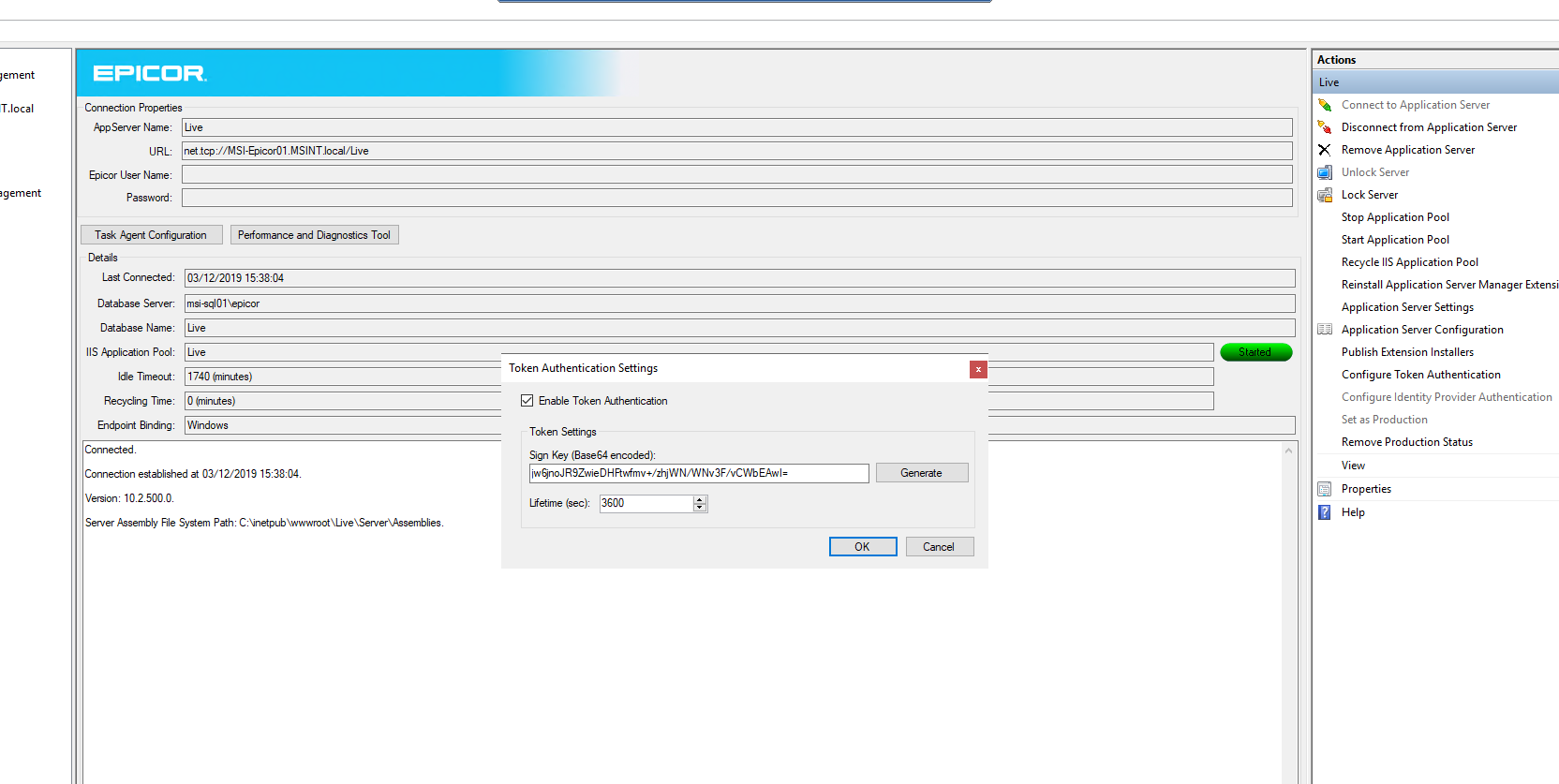
Task: Choose Lock Server action
Action: point(1370,195)
